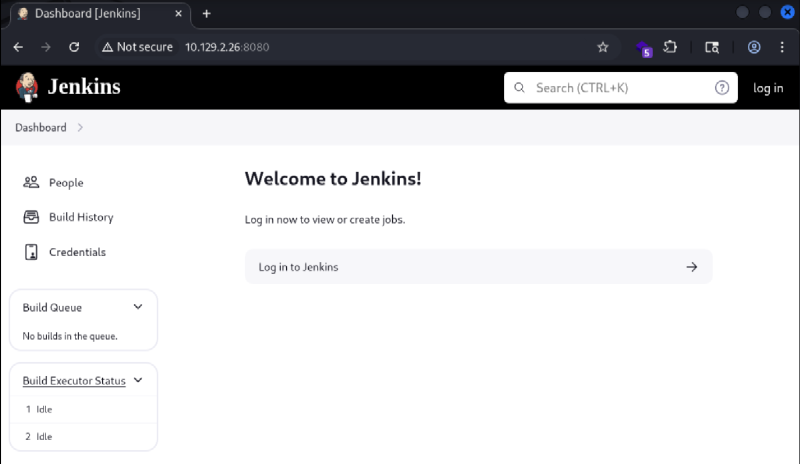Collapse the Build Executor Status panel

click(x=138, y=380)
